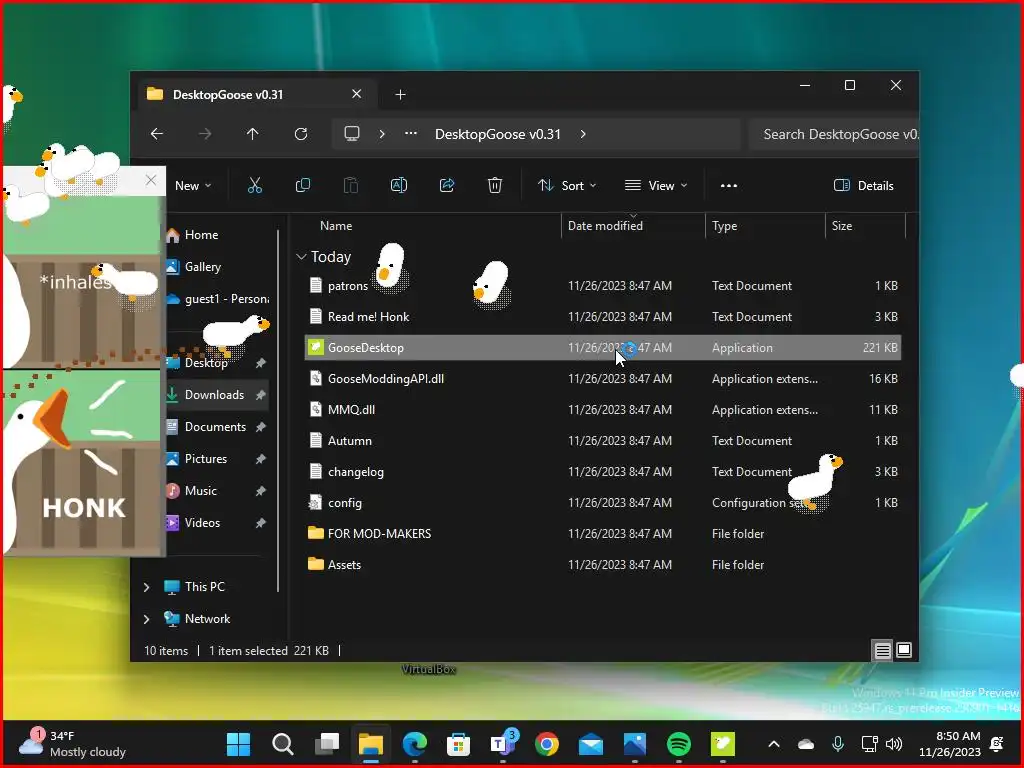Open Home in navigation pane
The width and height of the screenshot is (1024, 768).
pos(201,234)
